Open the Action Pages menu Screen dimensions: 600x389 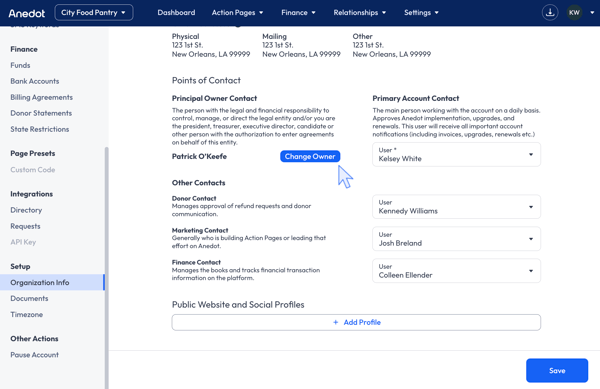point(237,13)
